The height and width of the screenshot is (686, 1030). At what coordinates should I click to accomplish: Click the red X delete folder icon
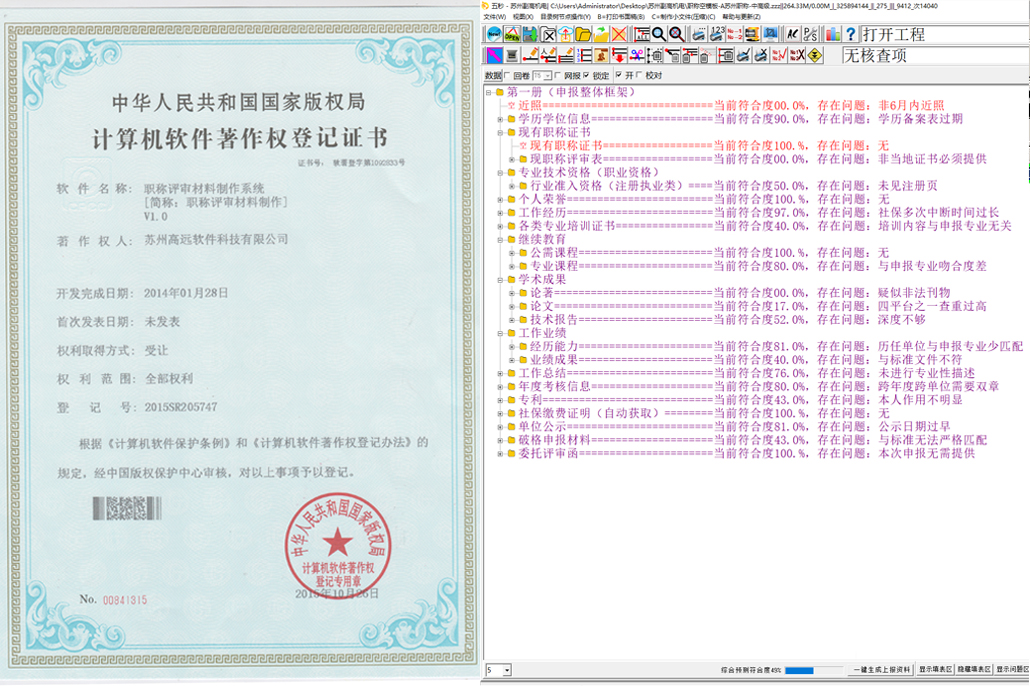(x=619, y=34)
